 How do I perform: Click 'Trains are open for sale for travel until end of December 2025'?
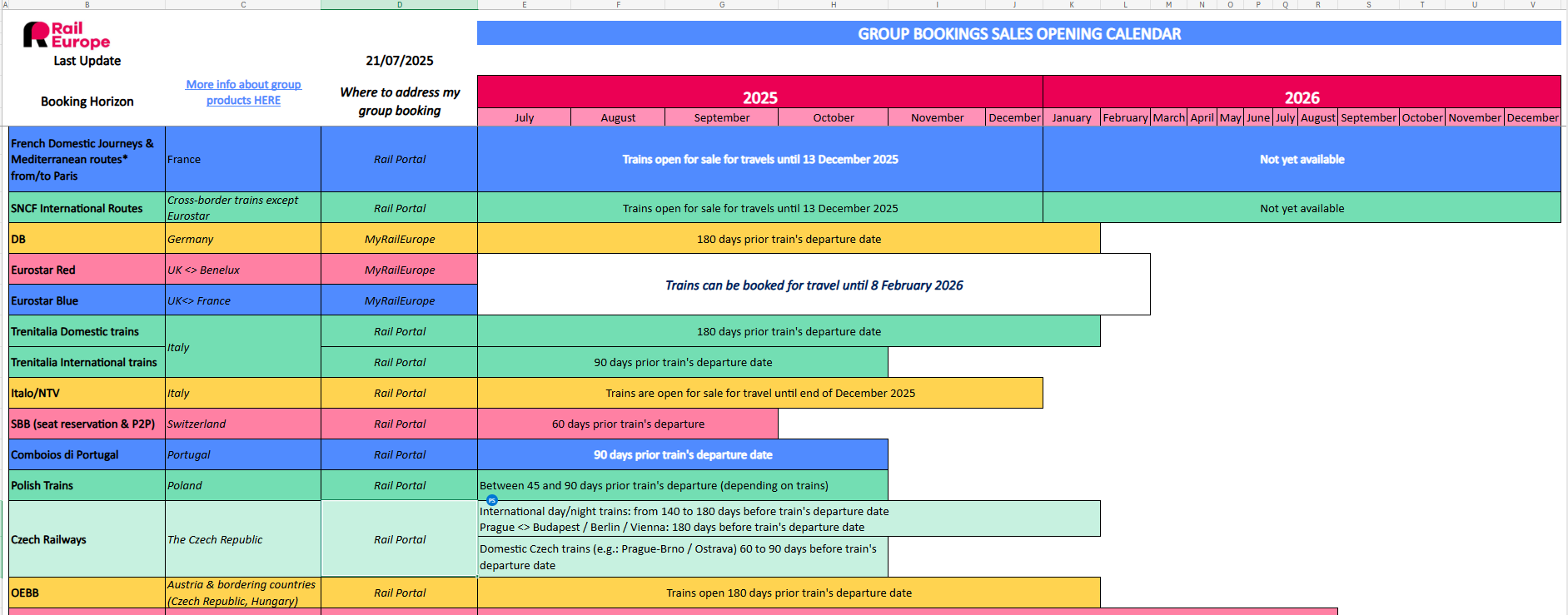760,393
